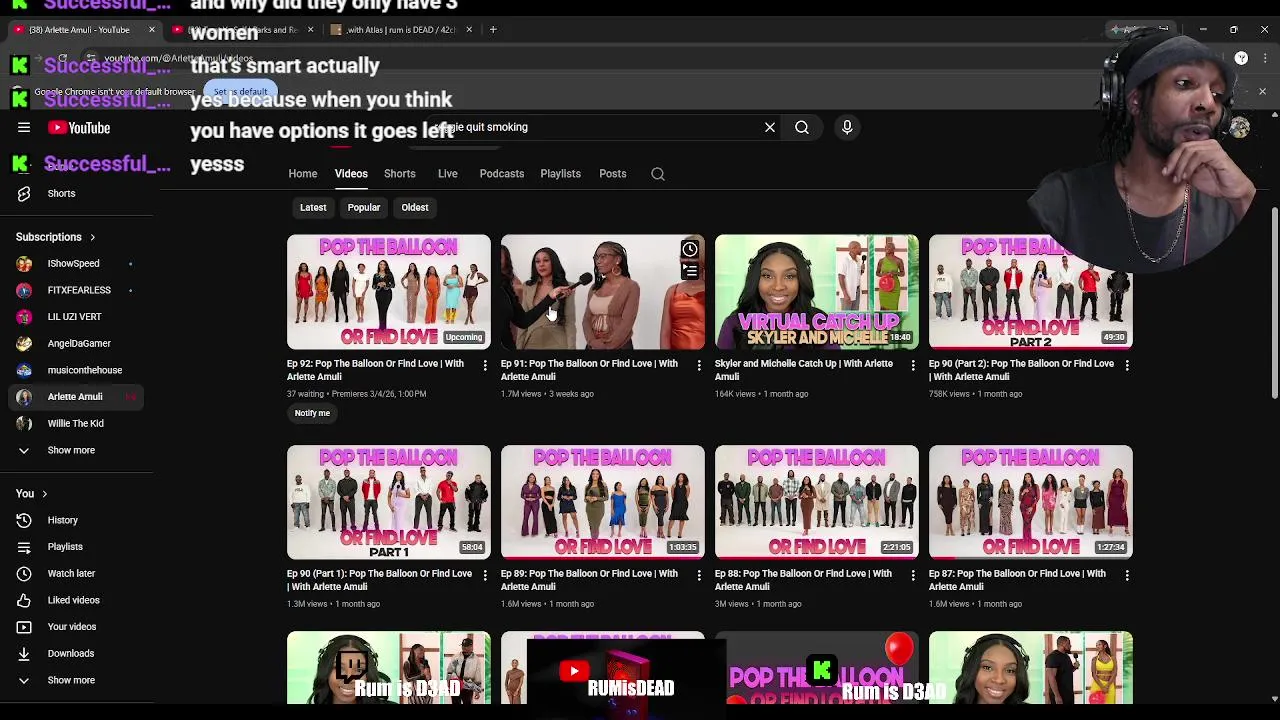Switch to the Live tab

[448, 174]
